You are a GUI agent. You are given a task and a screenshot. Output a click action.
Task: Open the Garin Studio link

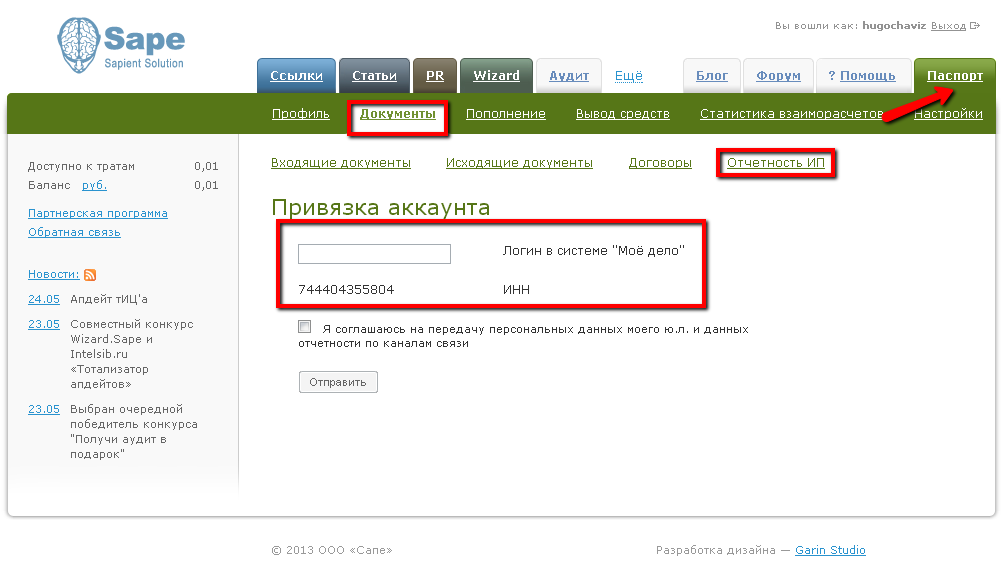[830, 550]
